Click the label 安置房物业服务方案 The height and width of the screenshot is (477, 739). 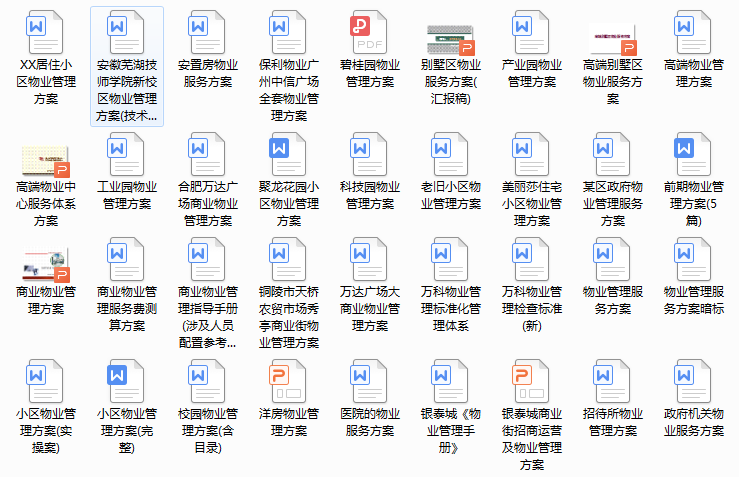pyautogui.click(x=208, y=73)
